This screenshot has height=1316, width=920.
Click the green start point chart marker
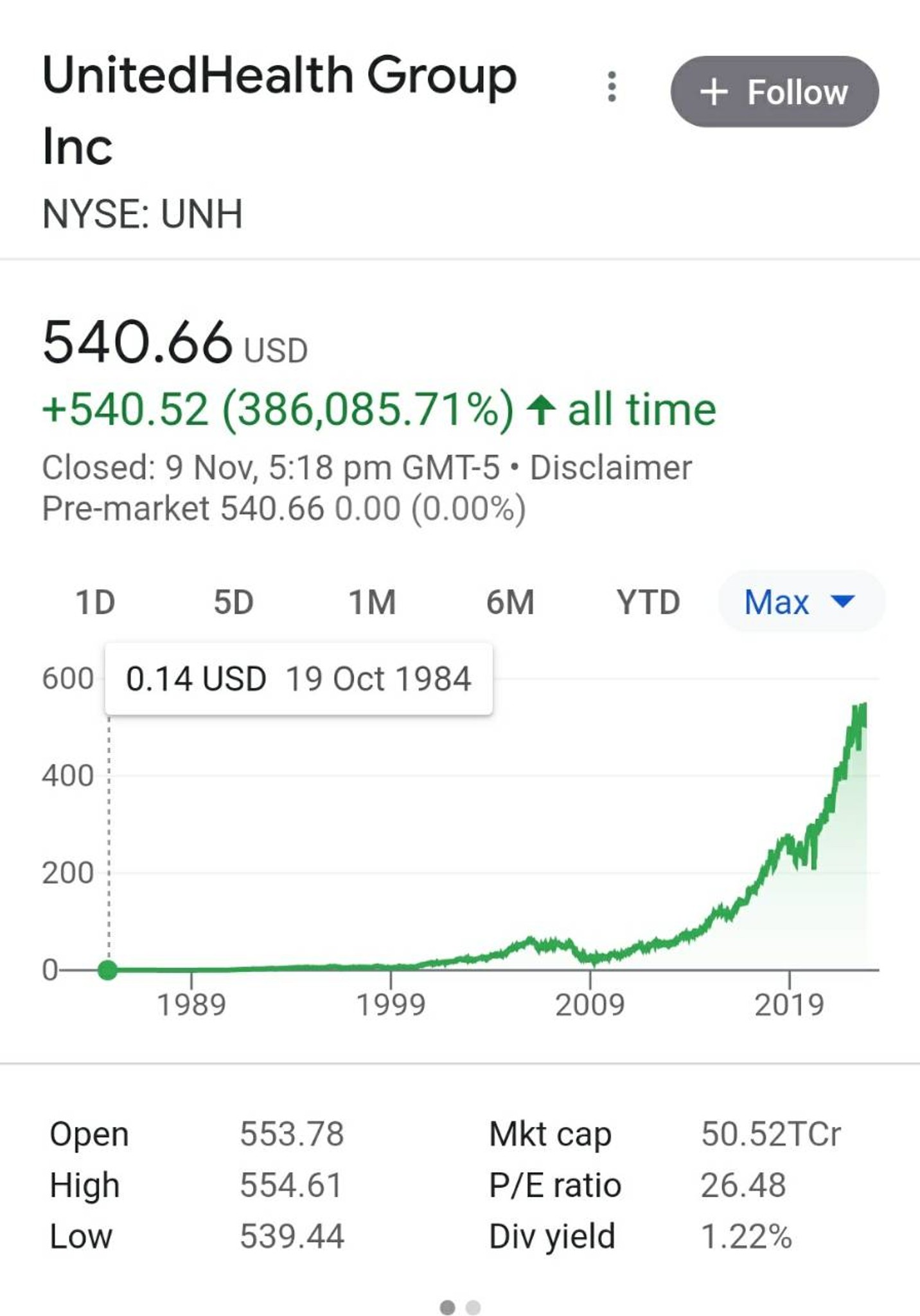pyautogui.click(x=108, y=970)
